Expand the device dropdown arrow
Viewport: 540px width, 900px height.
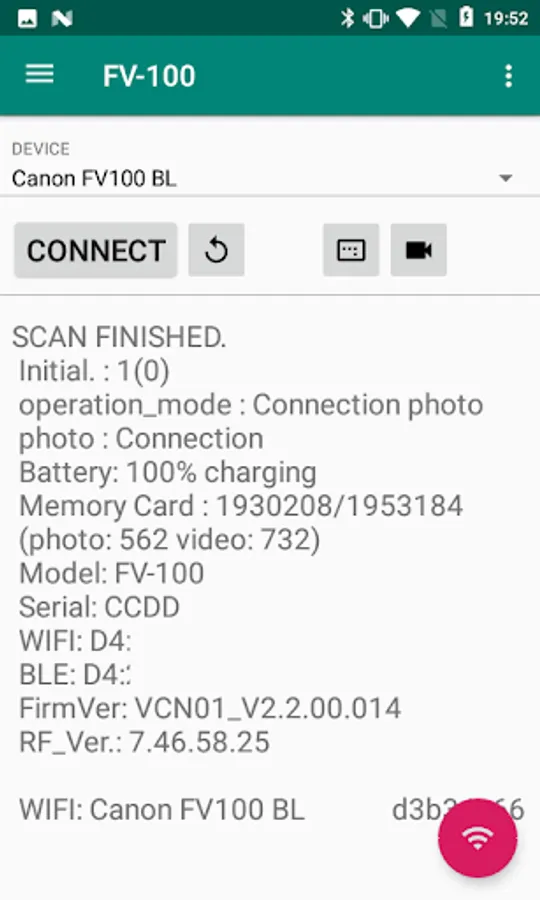tap(506, 179)
